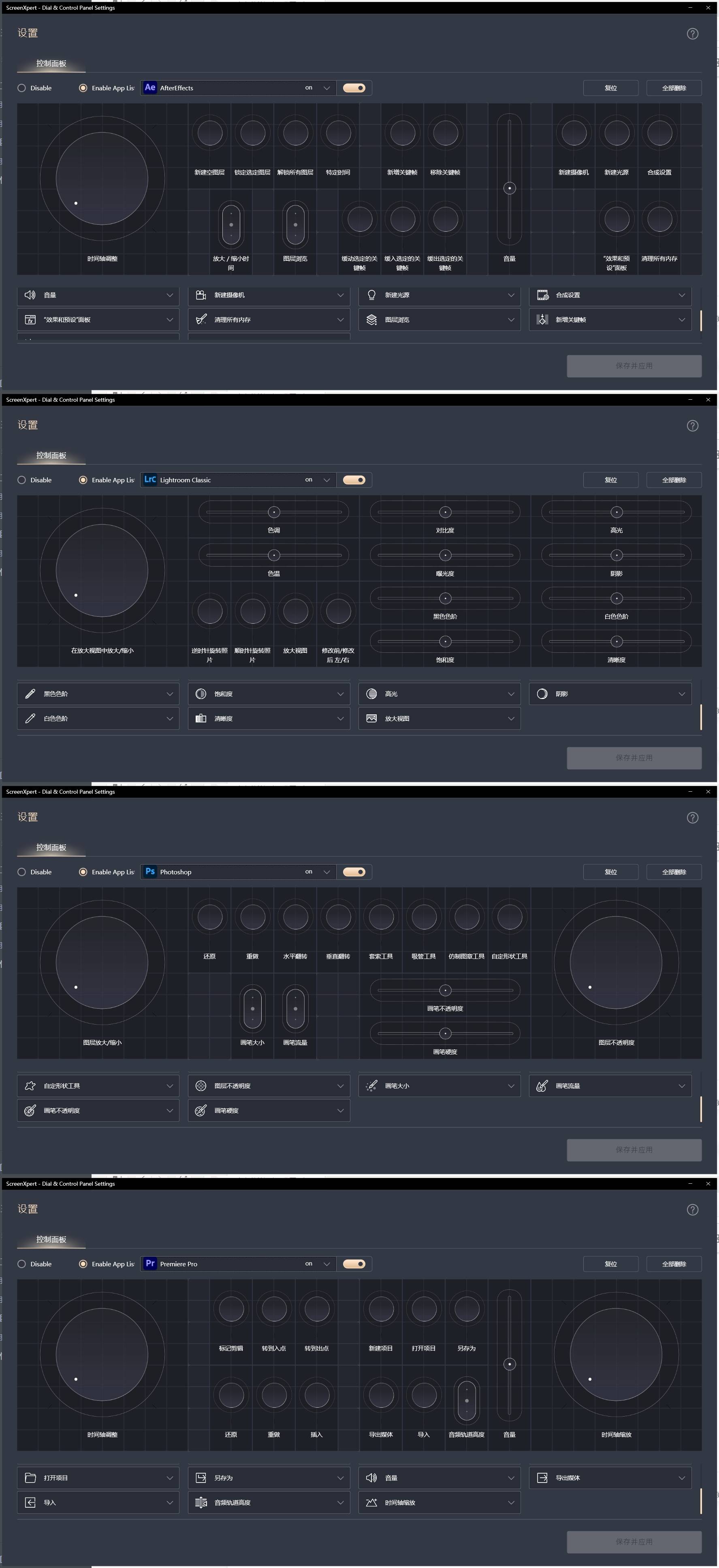Click composition icon of AfterEffects 合成设置 list row
The image size is (719, 1568).
tap(542, 295)
